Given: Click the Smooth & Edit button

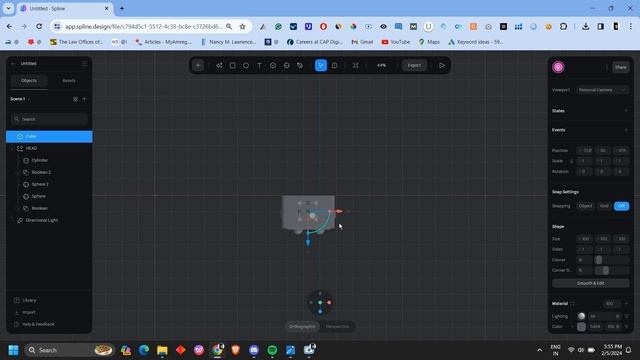Looking at the screenshot, I should [x=591, y=283].
